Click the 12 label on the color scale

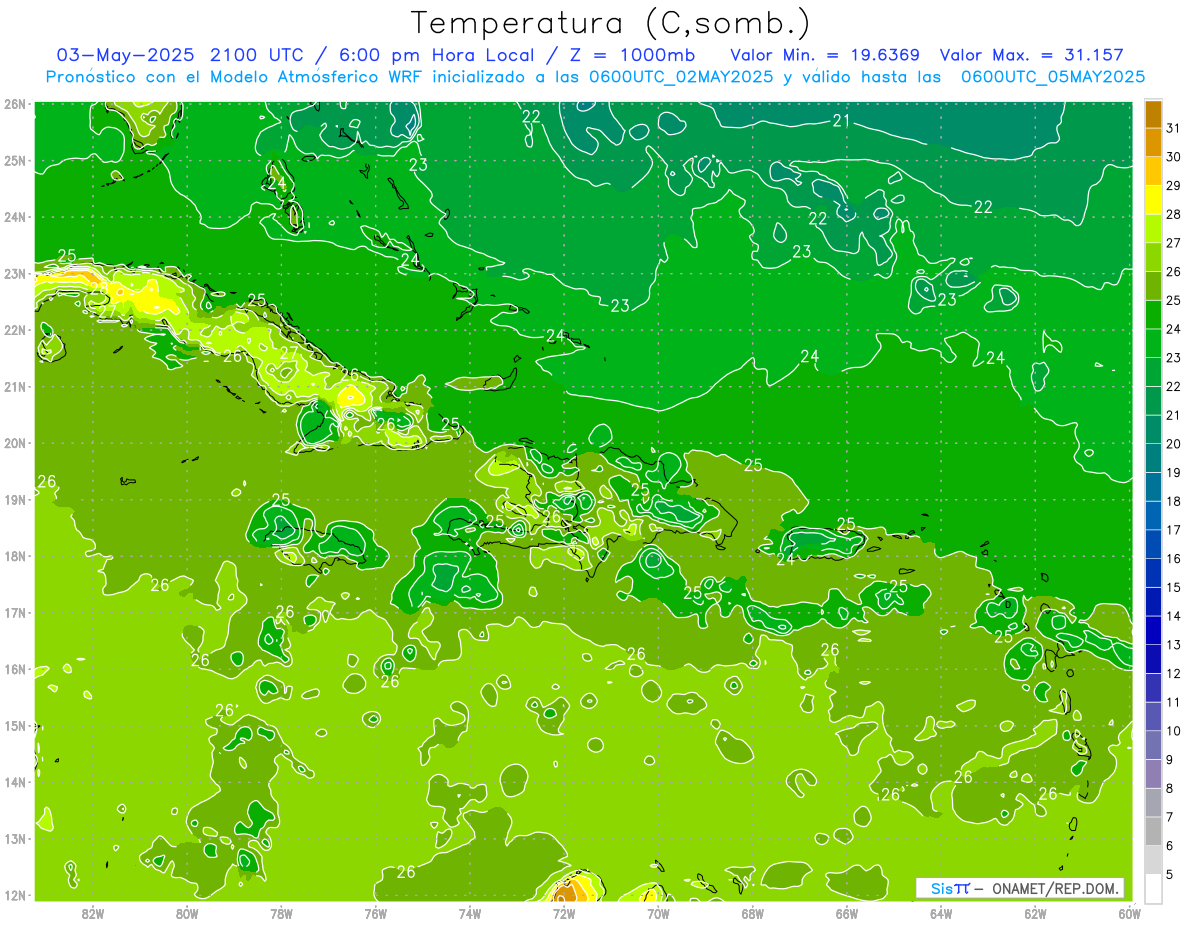click(x=1173, y=674)
